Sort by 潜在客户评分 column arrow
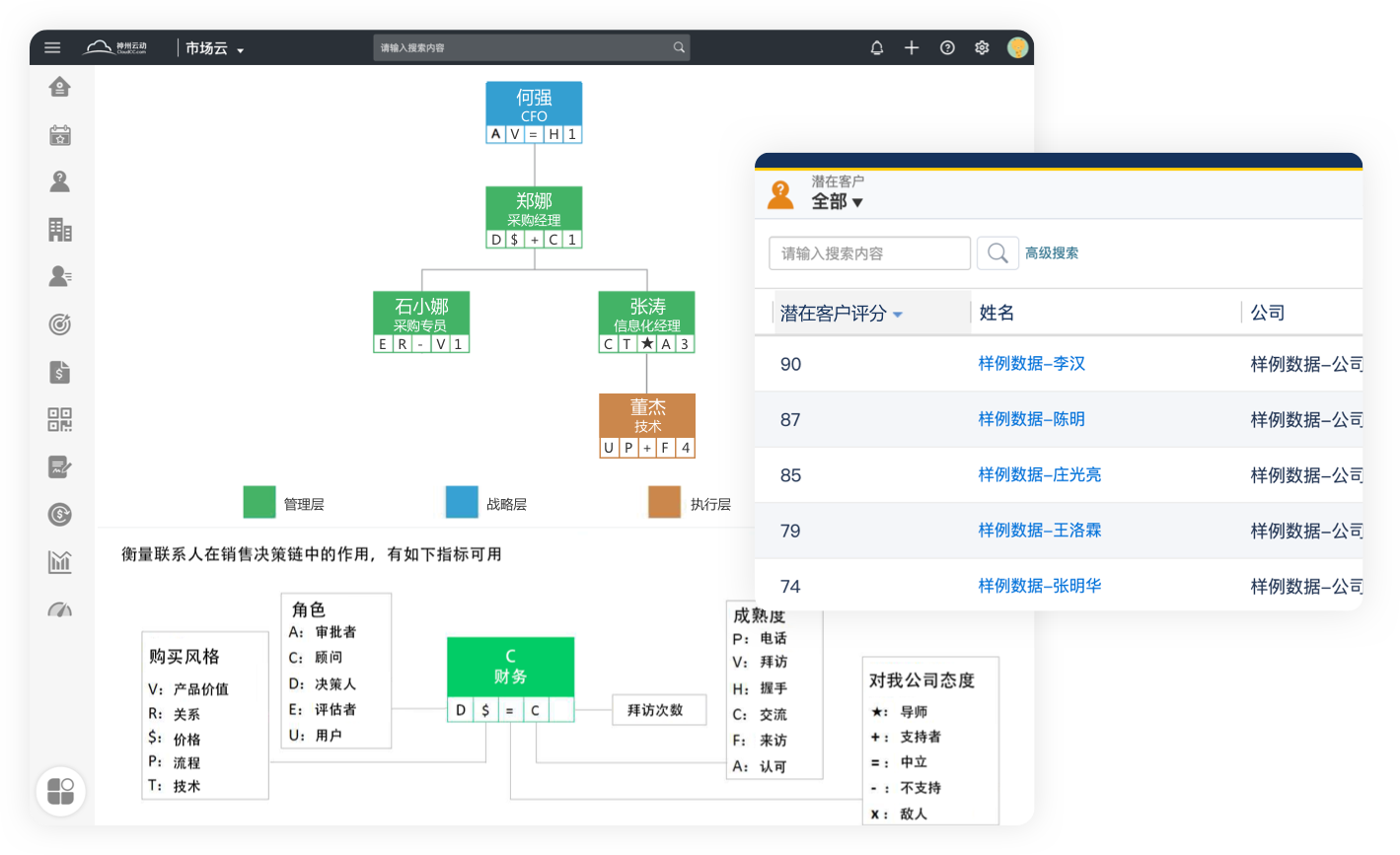 point(898,315)
